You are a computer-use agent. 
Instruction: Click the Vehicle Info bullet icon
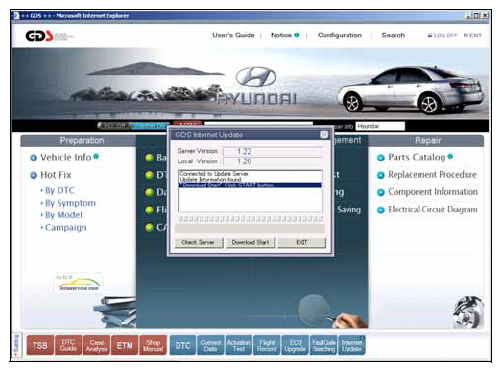click(x=33, y=158)
